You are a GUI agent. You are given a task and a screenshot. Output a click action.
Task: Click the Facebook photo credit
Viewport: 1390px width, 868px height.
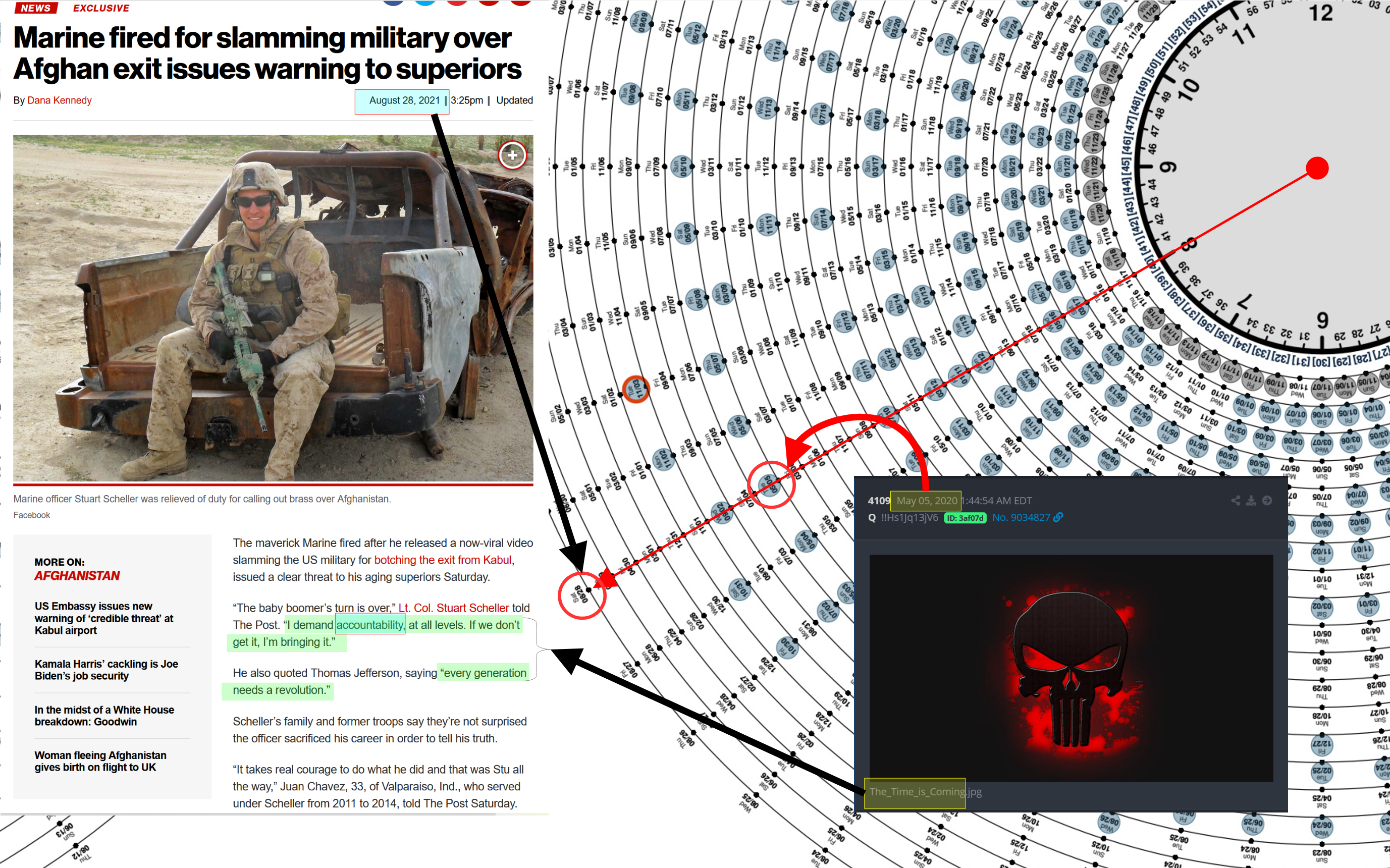[32, 515]
